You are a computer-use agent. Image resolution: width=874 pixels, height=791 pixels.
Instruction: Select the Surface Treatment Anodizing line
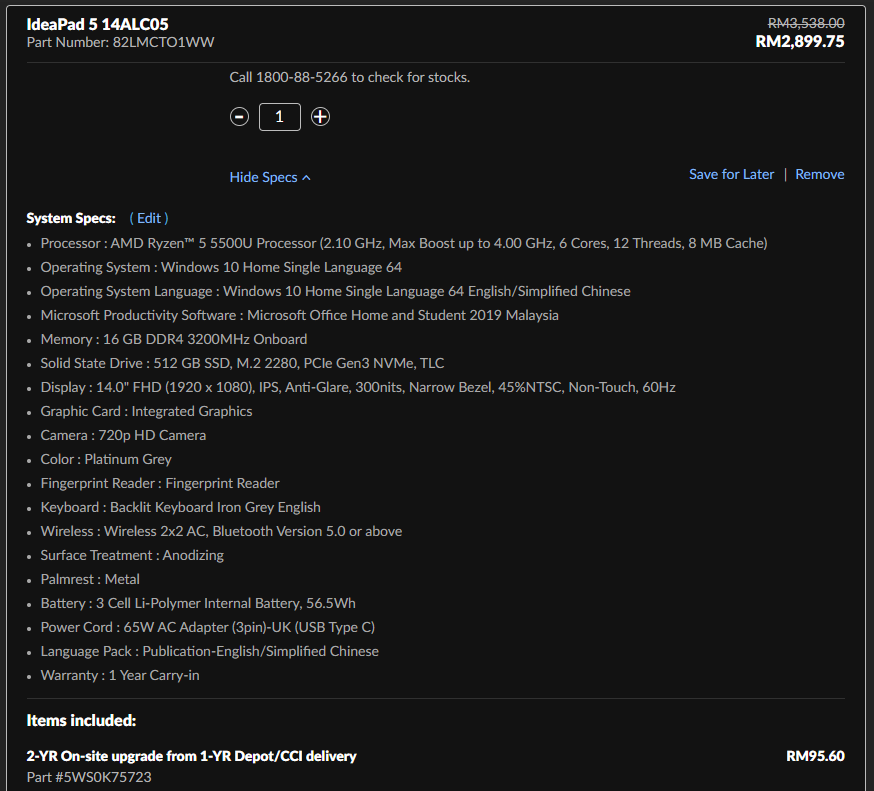click(x=132, y=555)
